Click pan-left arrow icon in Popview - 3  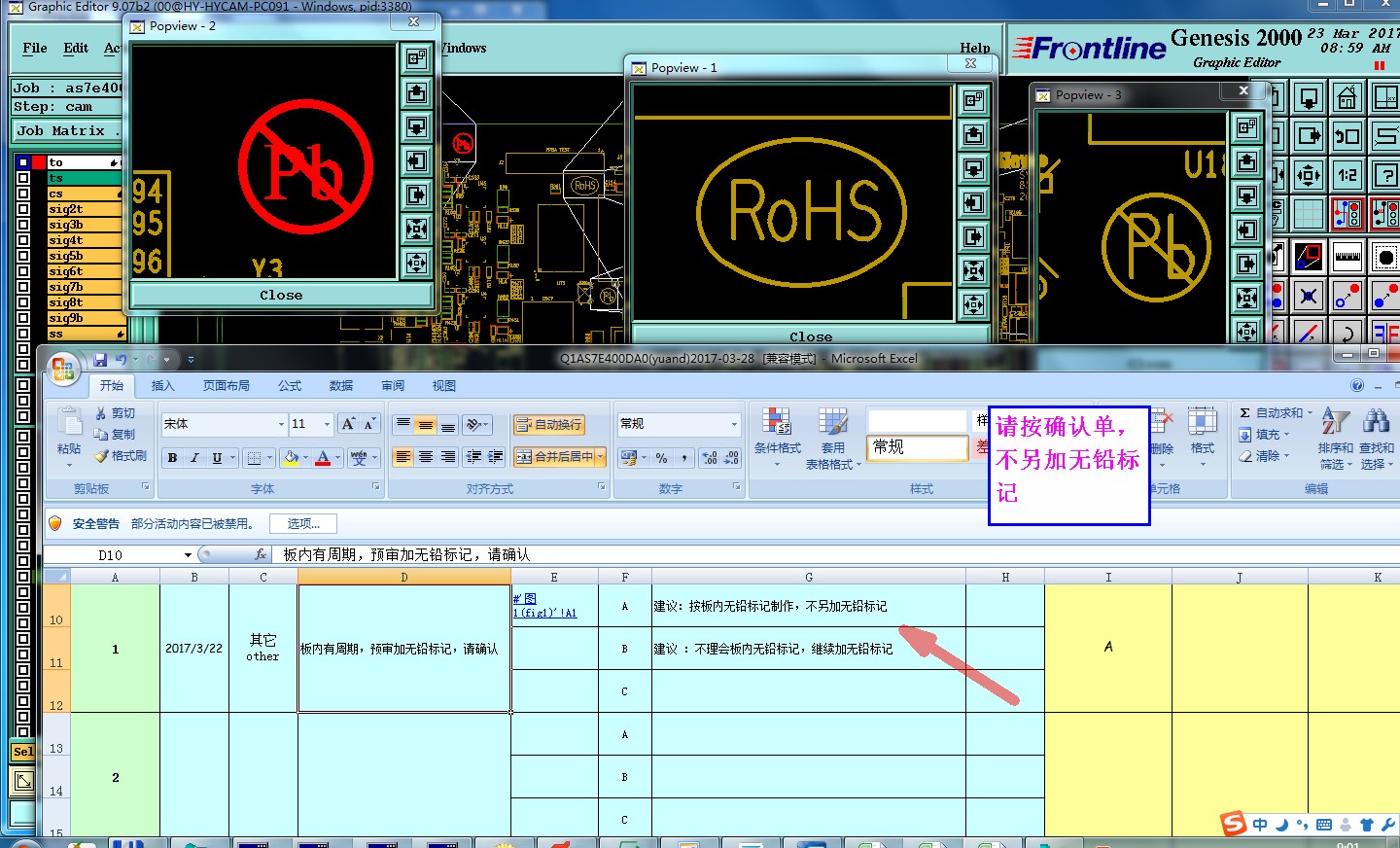point(1247,230)
